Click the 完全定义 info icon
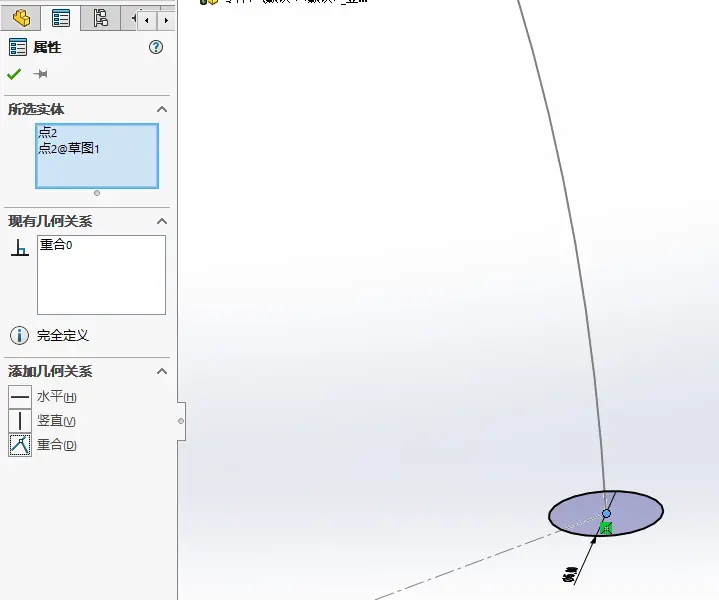 19,335
